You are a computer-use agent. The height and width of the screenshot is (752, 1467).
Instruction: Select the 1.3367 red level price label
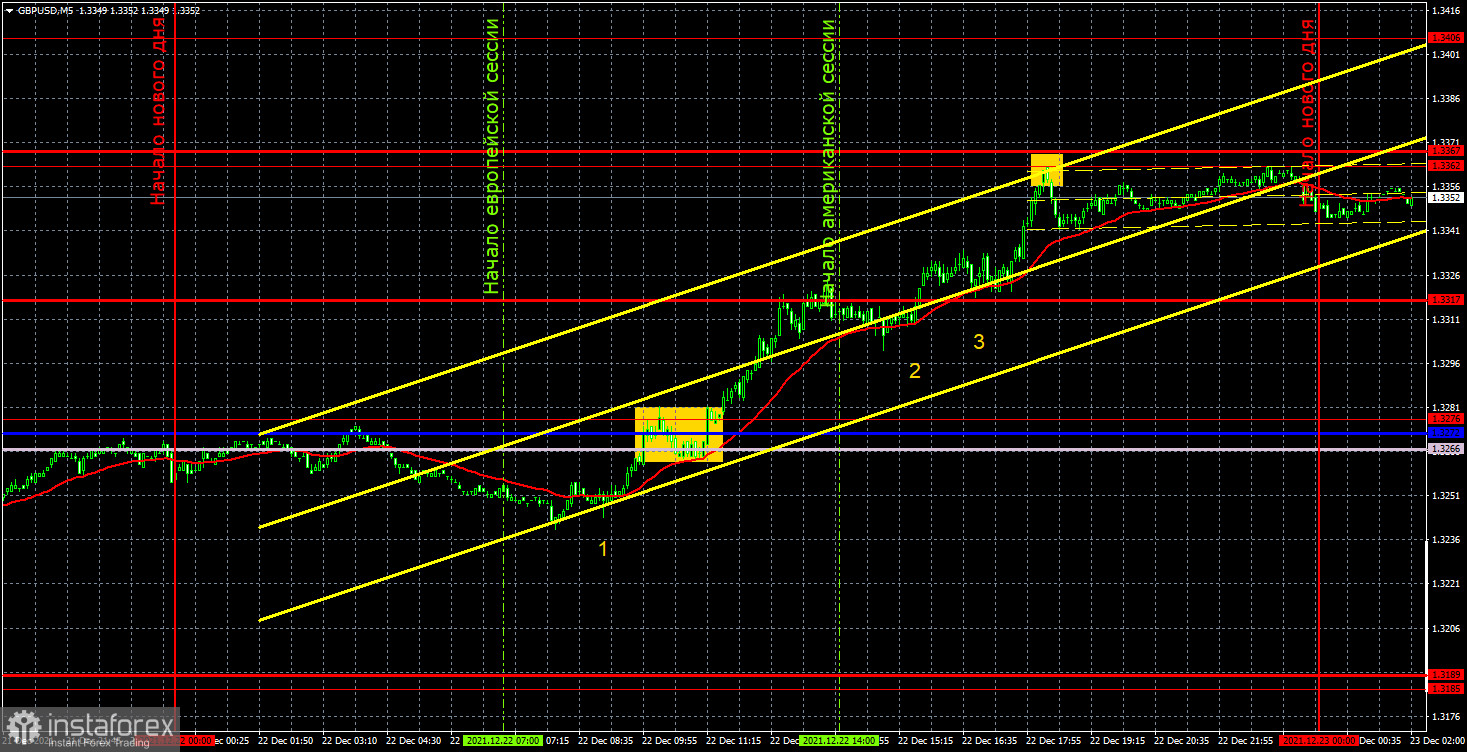tap(1446, 152)
